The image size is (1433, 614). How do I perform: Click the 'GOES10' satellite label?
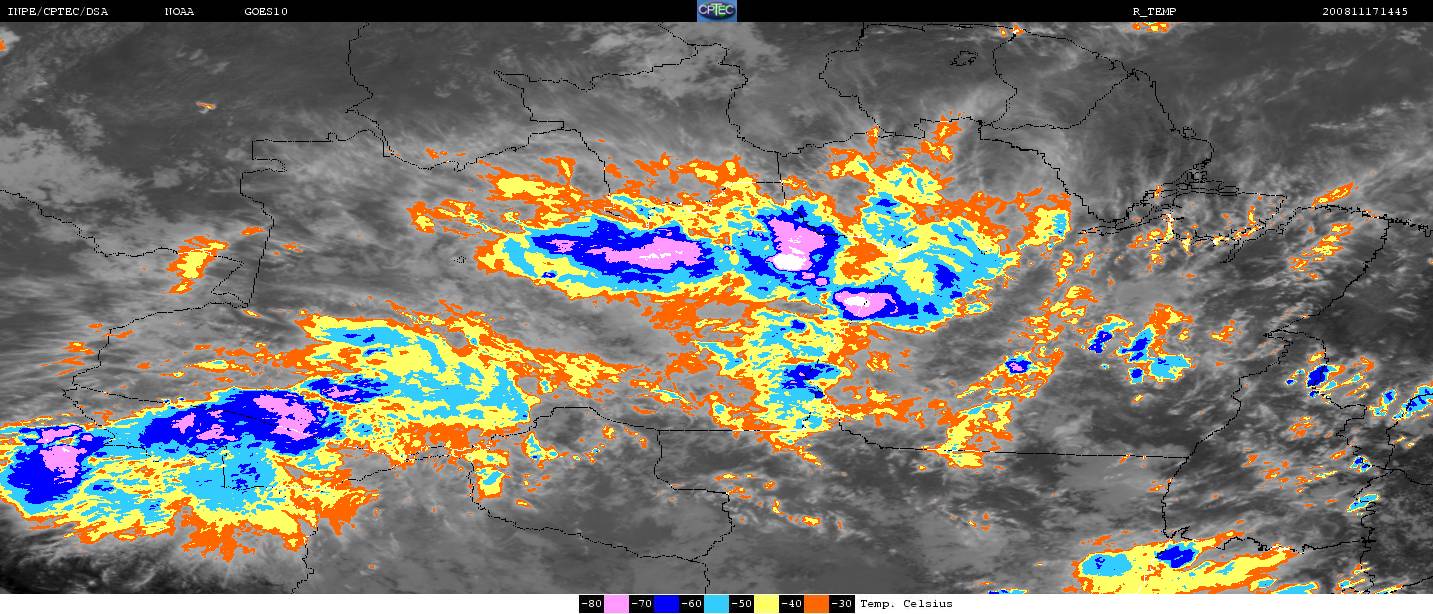(266, 12)
